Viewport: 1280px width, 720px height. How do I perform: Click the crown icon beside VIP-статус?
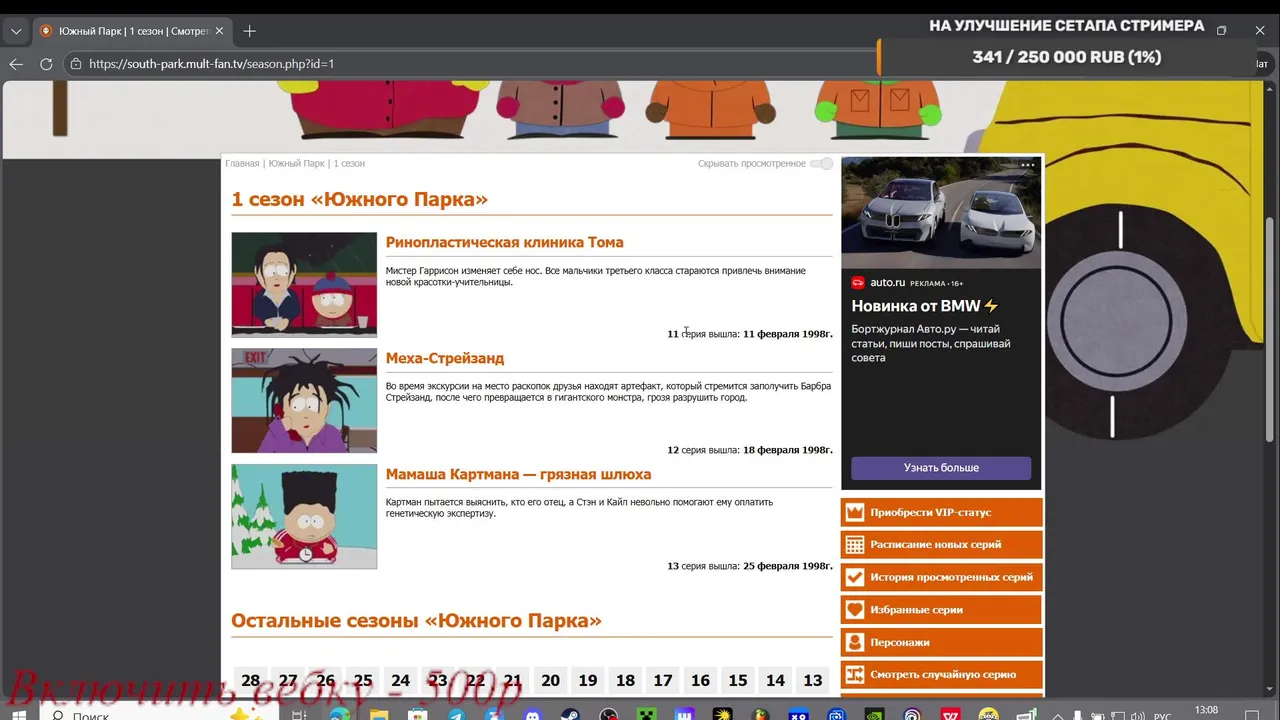coord(854,512)
